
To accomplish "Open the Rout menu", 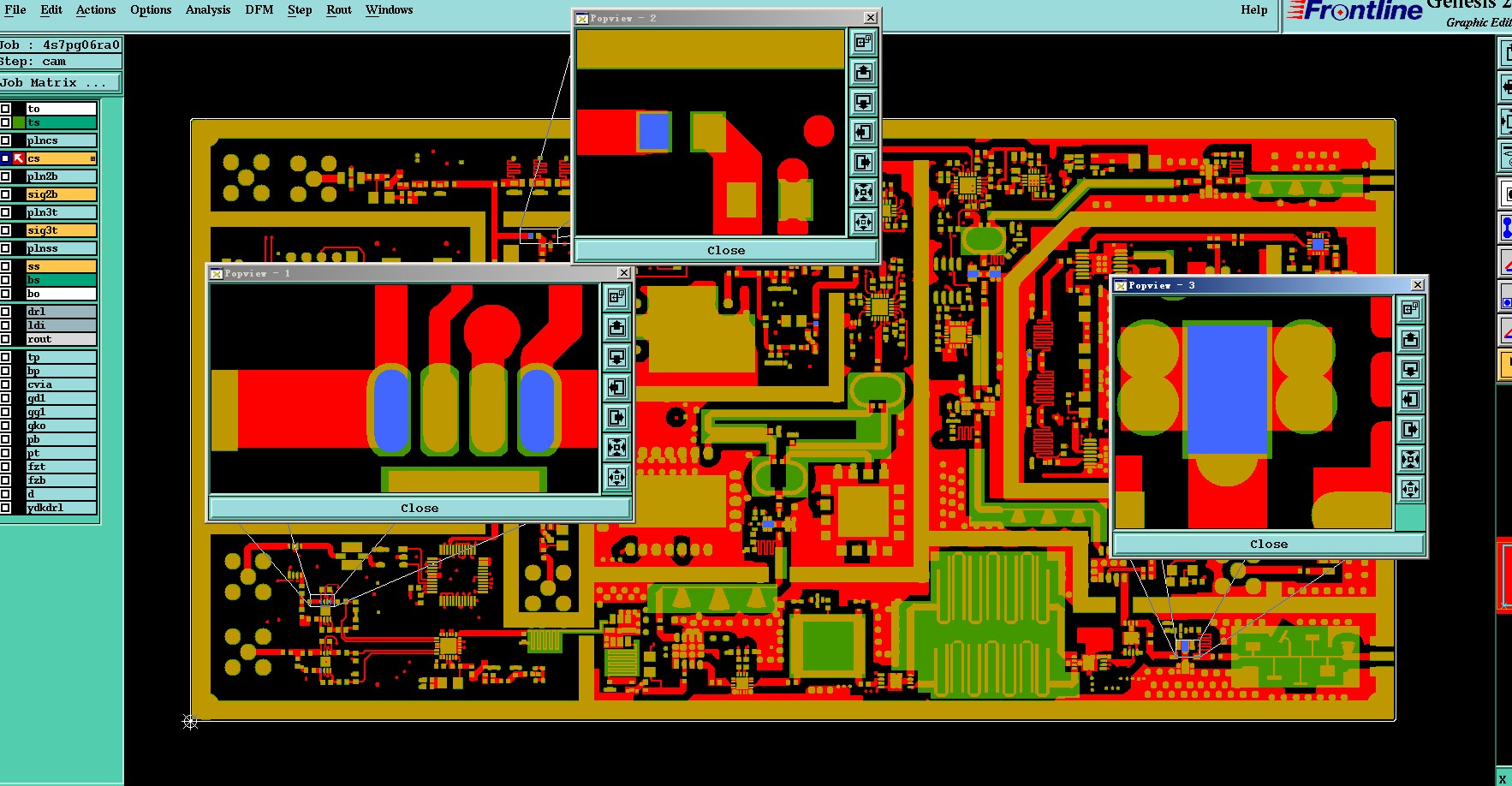I will click(x=339, y=9).
